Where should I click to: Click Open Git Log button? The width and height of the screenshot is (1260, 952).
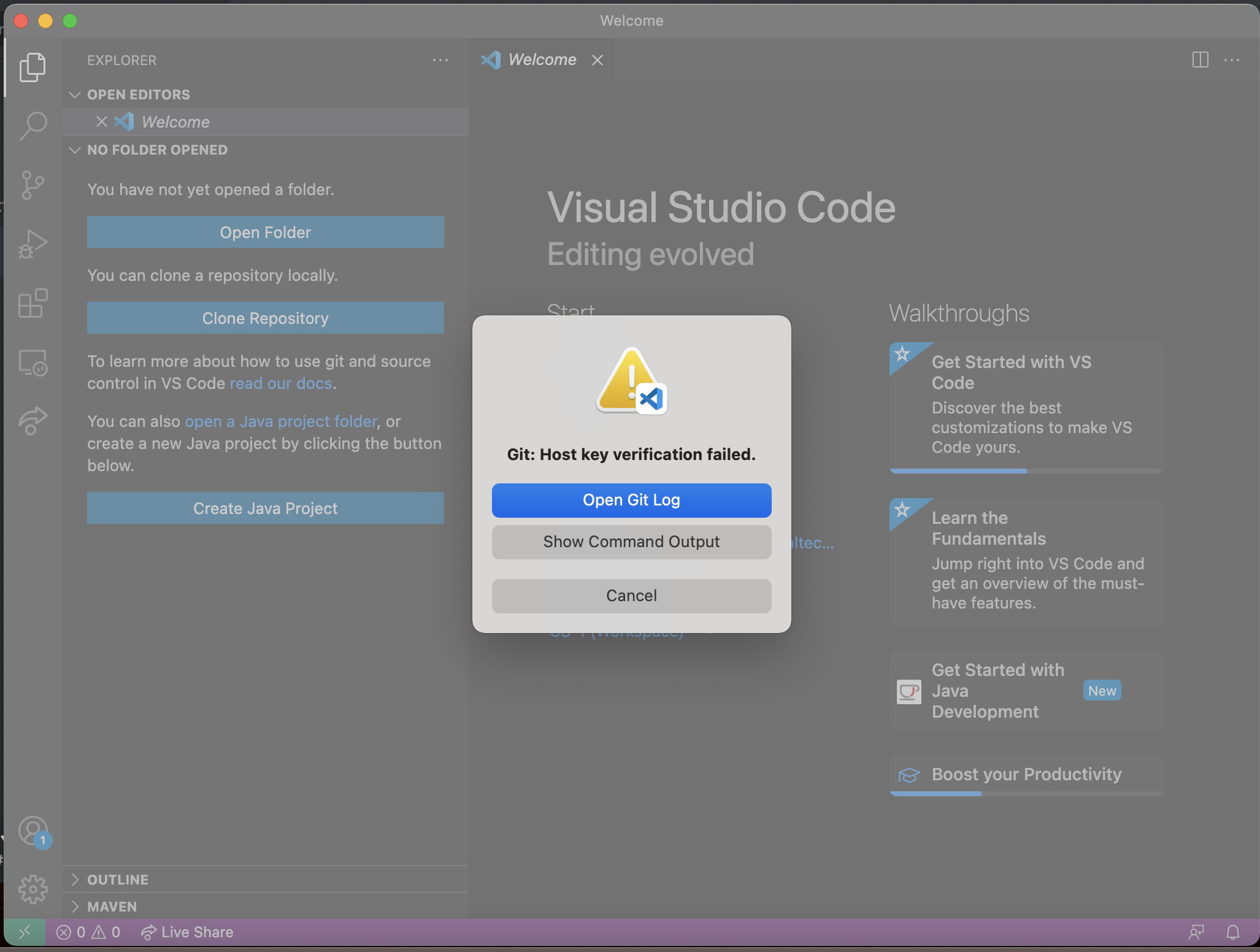tap(631, 500)
